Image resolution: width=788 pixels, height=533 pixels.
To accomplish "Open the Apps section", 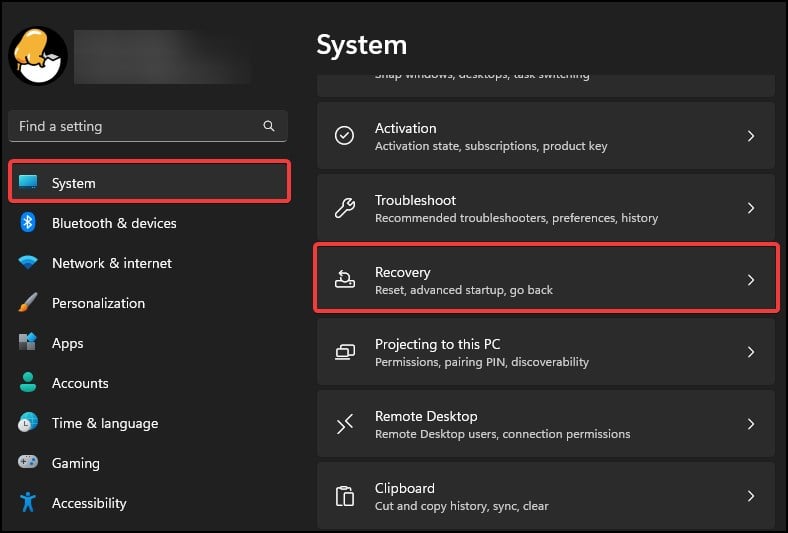I will pyautogui.click(x=67, y=343).
